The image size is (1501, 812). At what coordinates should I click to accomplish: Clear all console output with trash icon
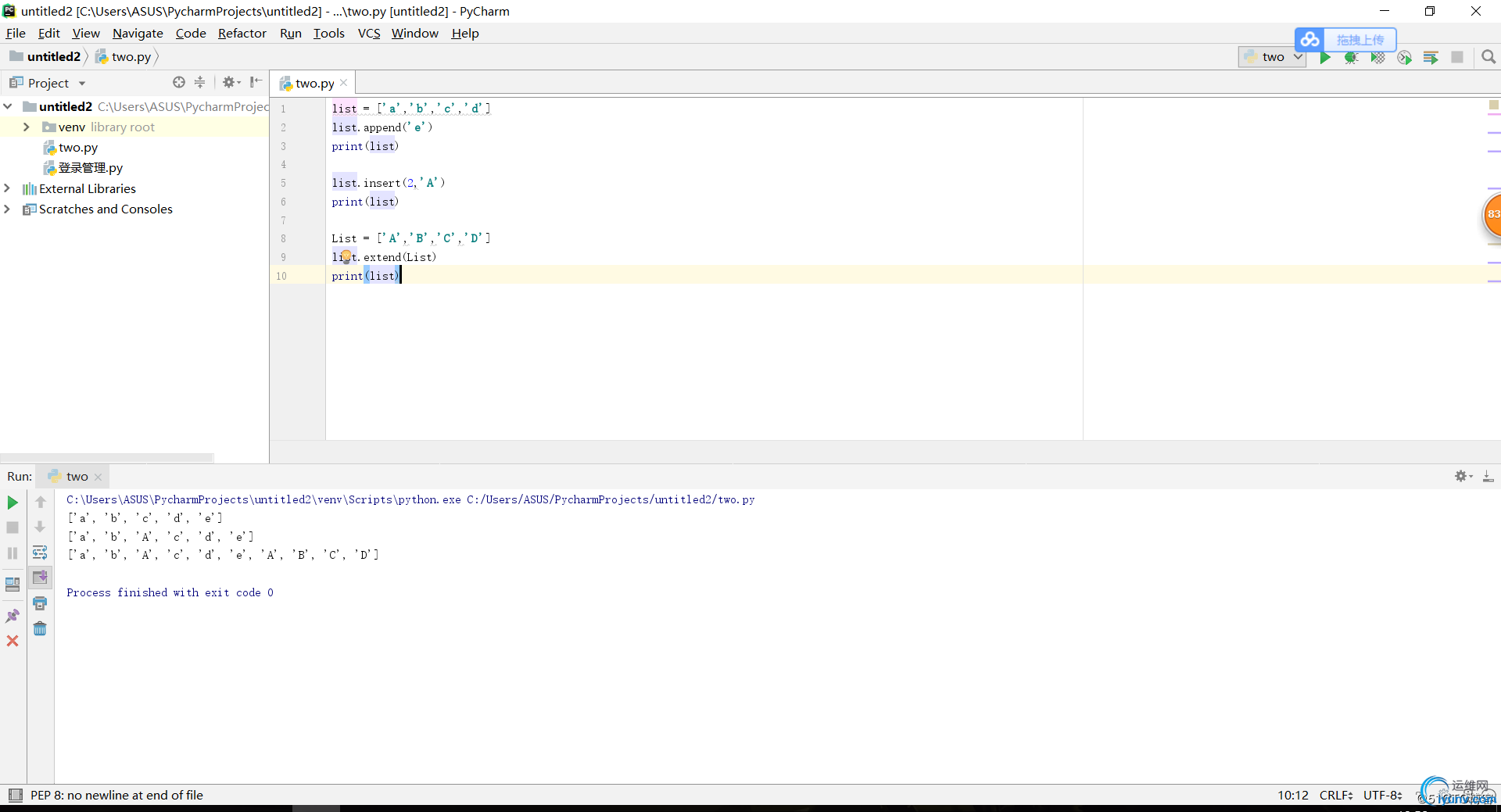[40, 629]
